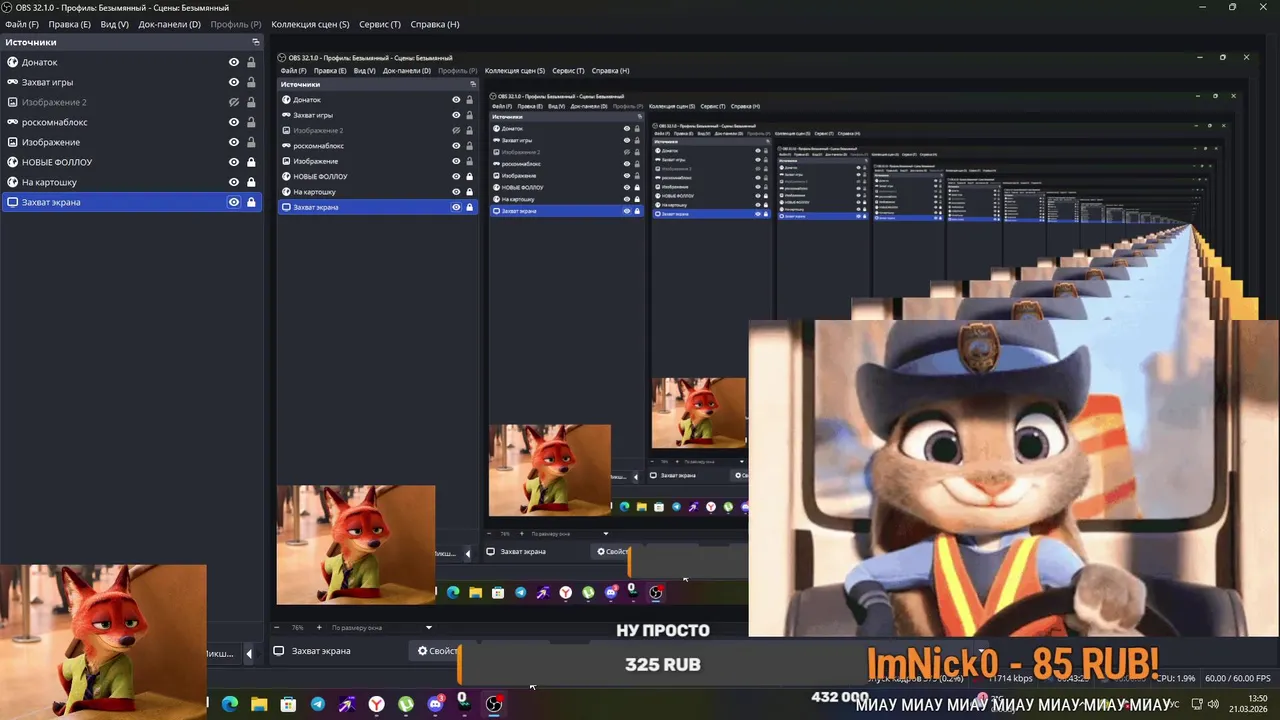Open Telegram from the taskbar

[x=318, y=704]
